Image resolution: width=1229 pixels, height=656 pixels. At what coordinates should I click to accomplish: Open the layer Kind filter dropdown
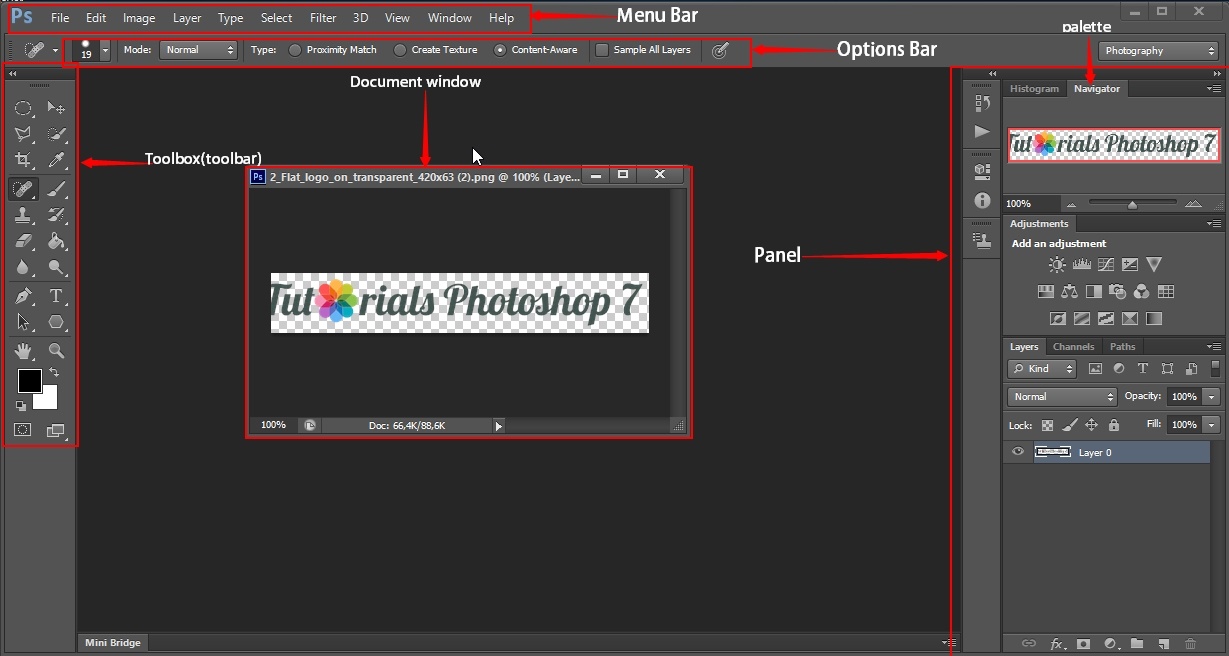pos(1042,369)
